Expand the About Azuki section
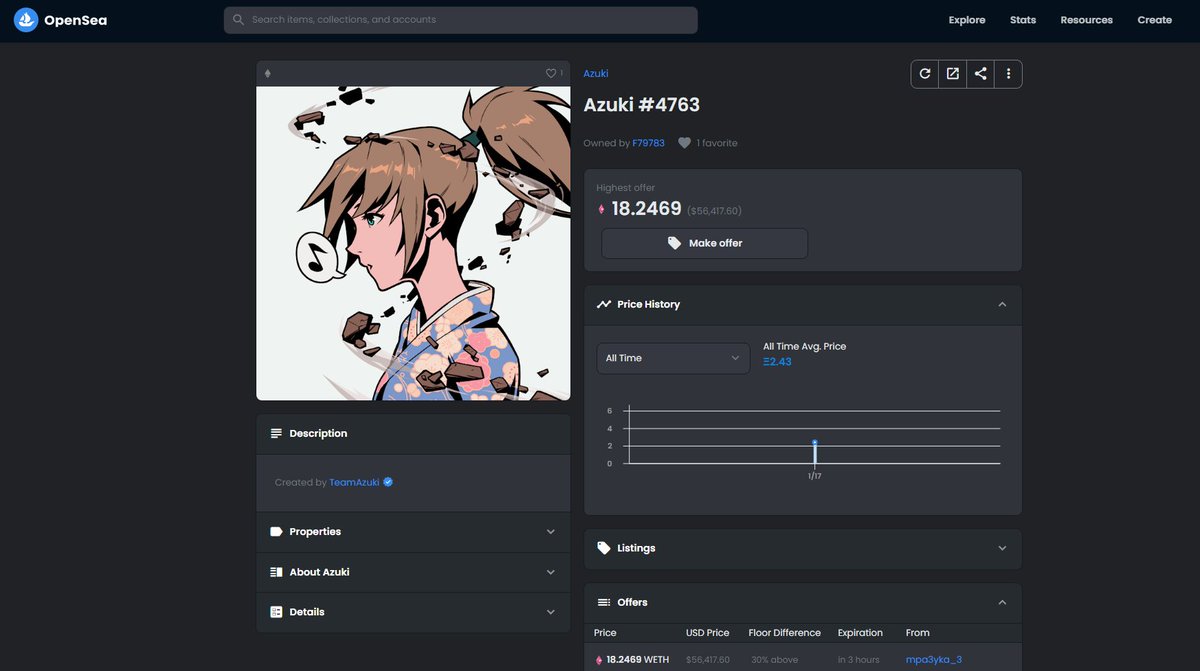The image size is (1200, 671). (550, 572)
